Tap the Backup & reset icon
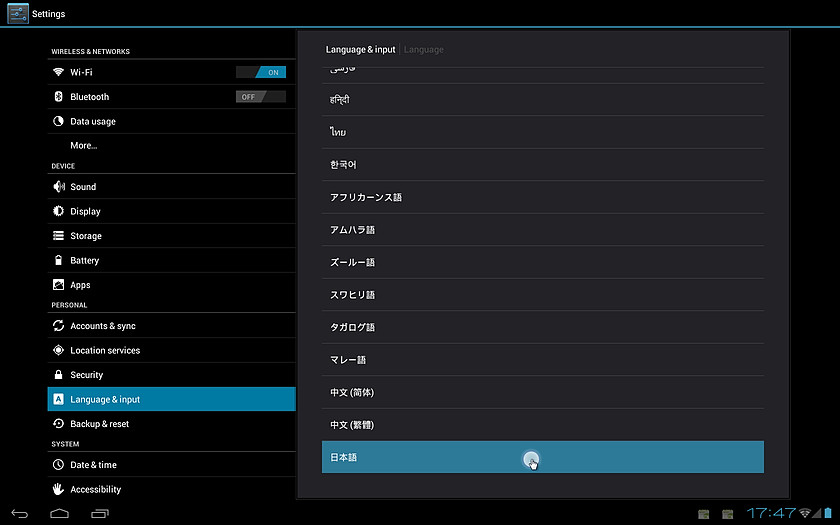 click(x=58, y=424)
